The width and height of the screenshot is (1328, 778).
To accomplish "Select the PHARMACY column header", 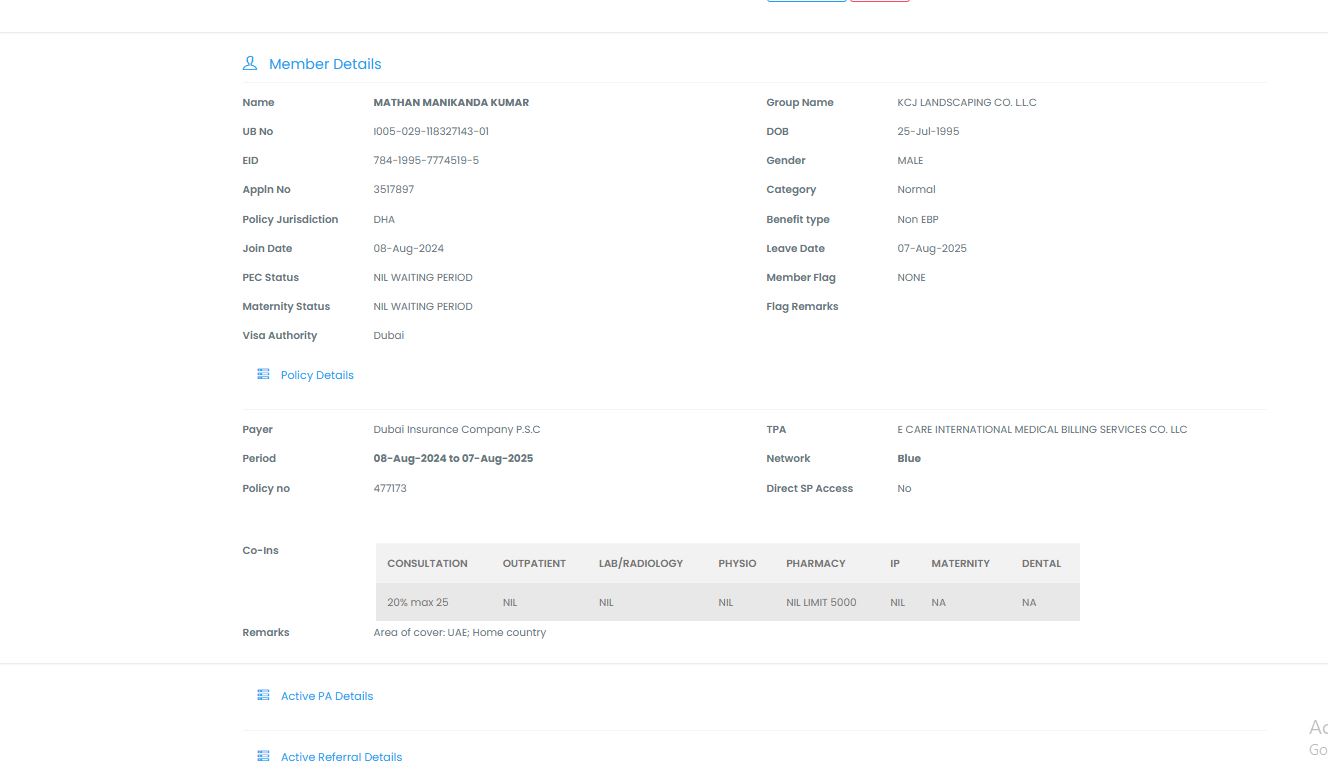I will tap(815, 563).
